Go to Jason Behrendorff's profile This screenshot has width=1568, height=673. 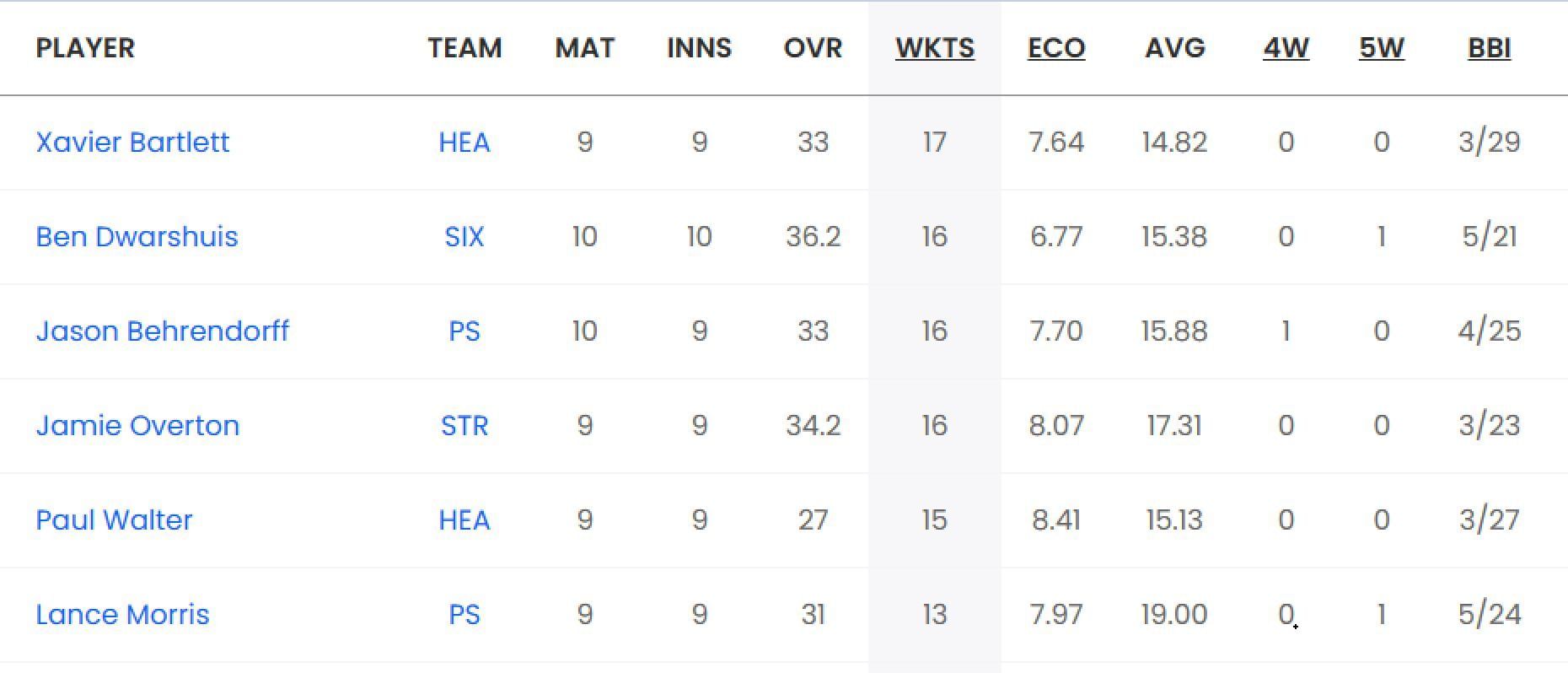tap(162, 331)
